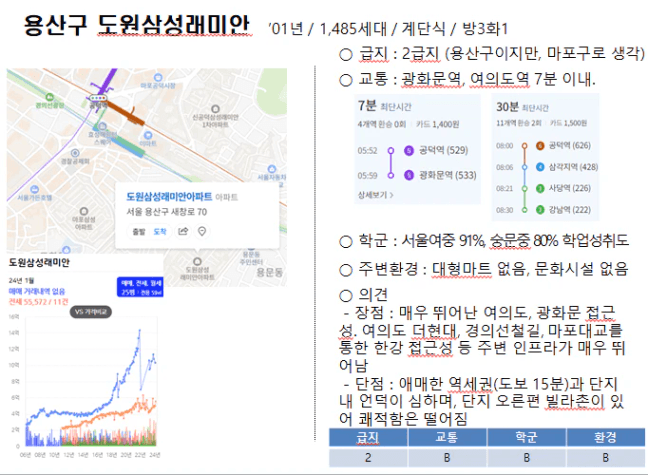Click the 효성해링턴스퀘어 building icon on map

(102, 126)
